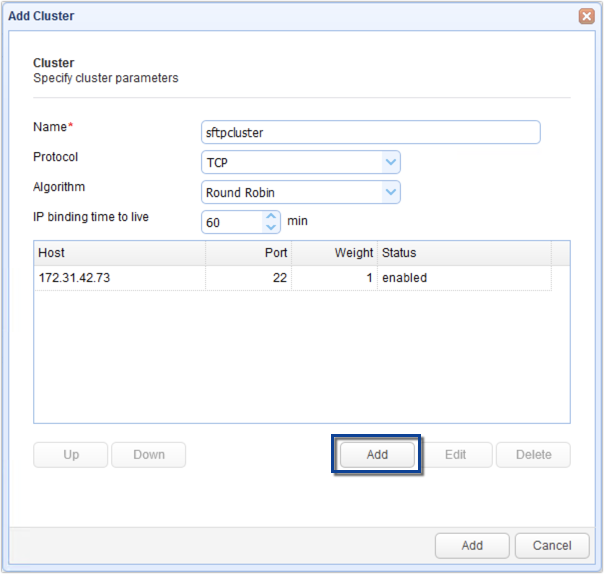
Task: Close the Add Cluster dialog
Action: [x=586, y=16]
